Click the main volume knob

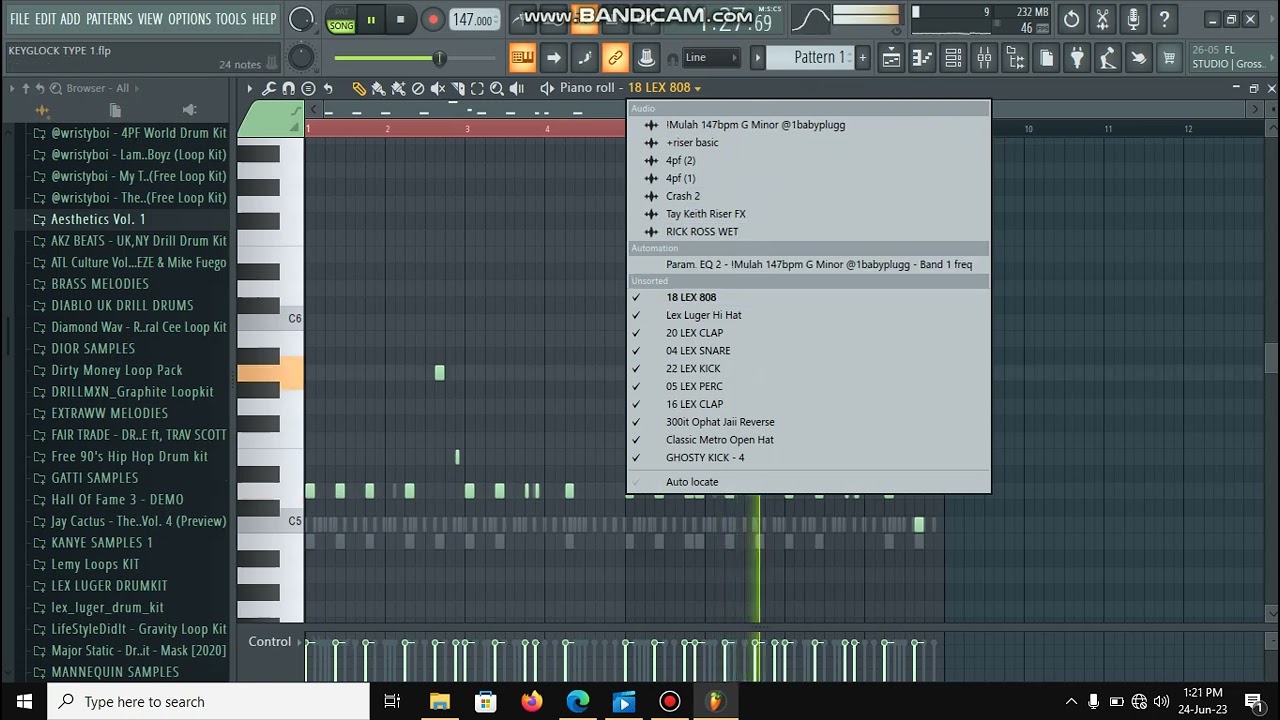click(300, 19)
